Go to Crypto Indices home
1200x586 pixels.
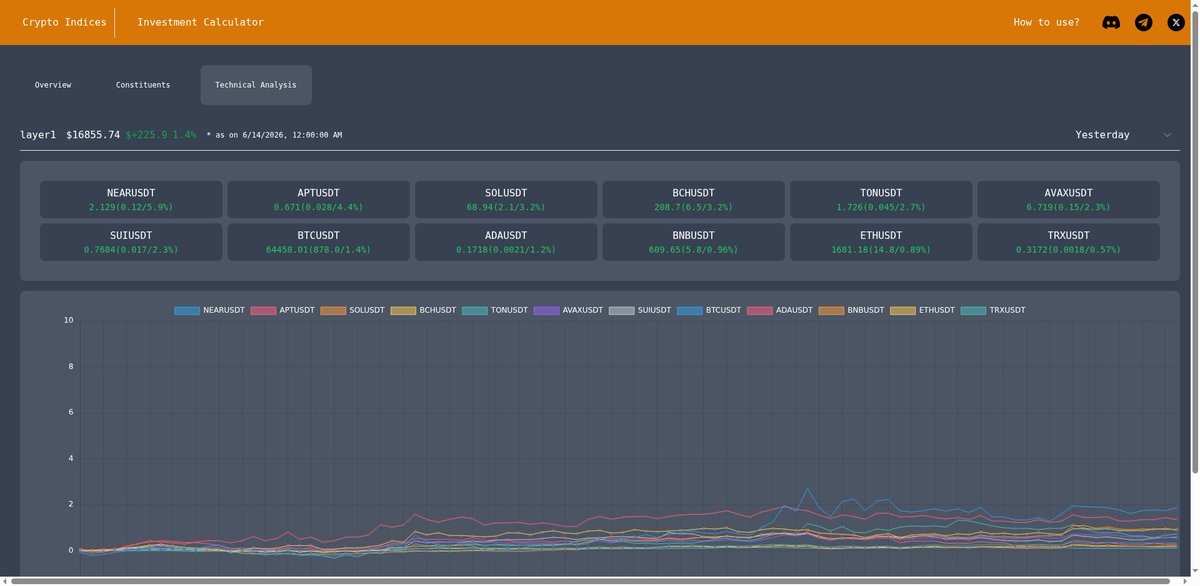pos(64,22)
